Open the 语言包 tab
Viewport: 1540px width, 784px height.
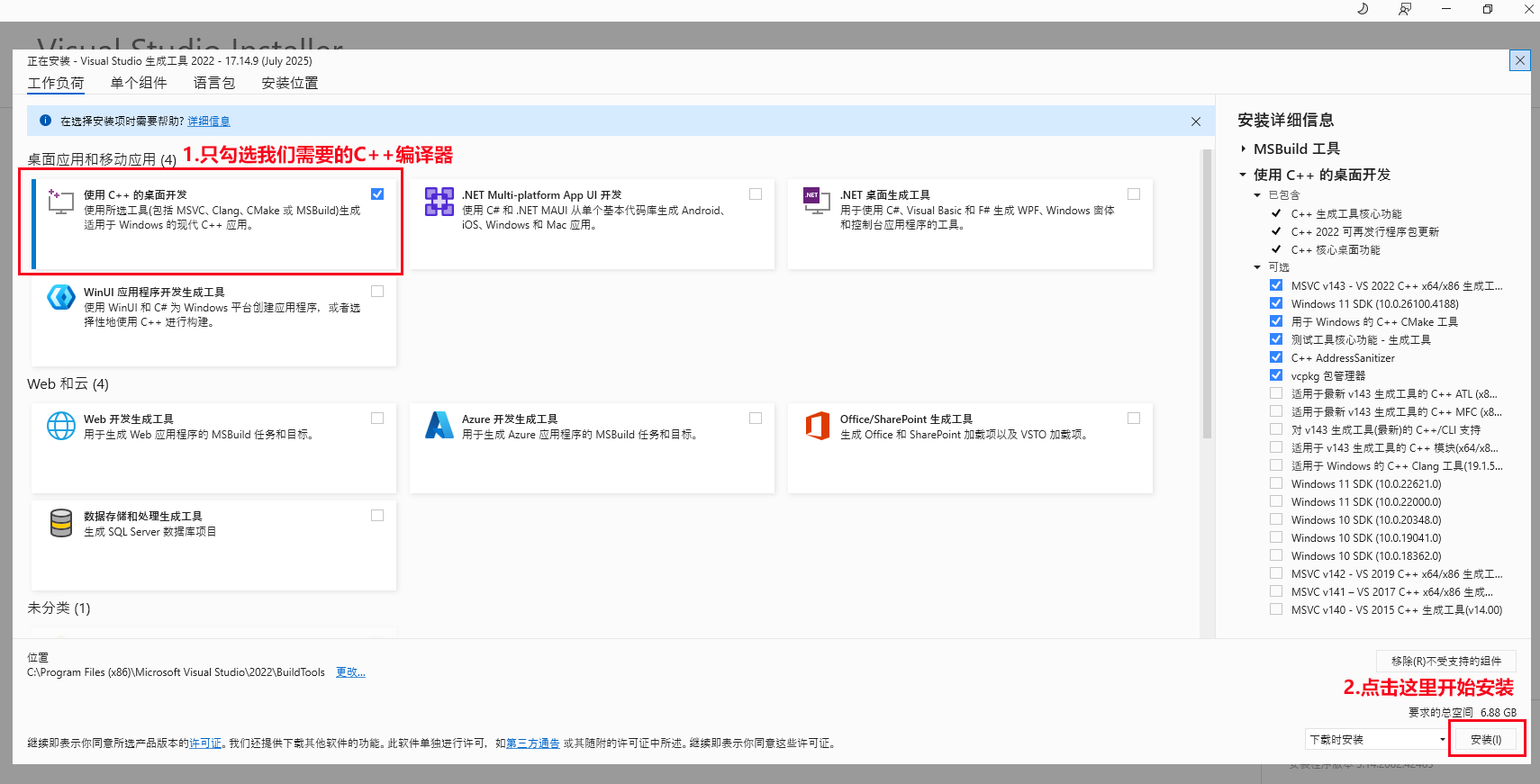(x=214, y=83)
